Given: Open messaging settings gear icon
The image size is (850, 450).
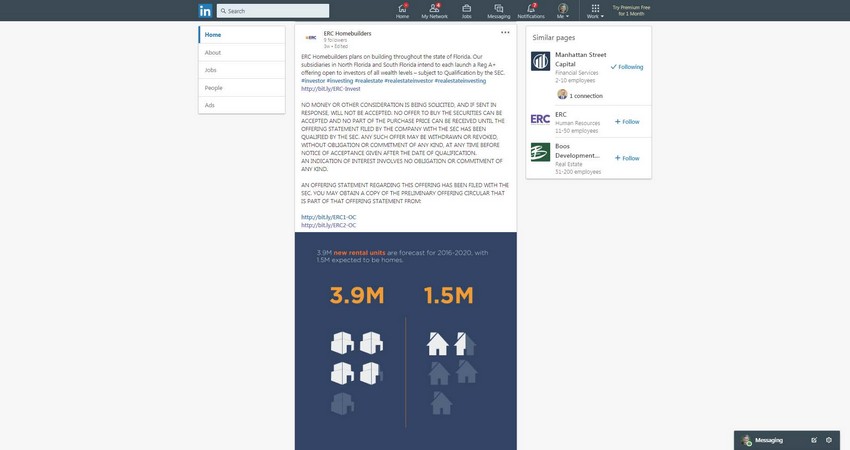Looking at the screenshot, I should pyautogui.click(x=828, y=440).
